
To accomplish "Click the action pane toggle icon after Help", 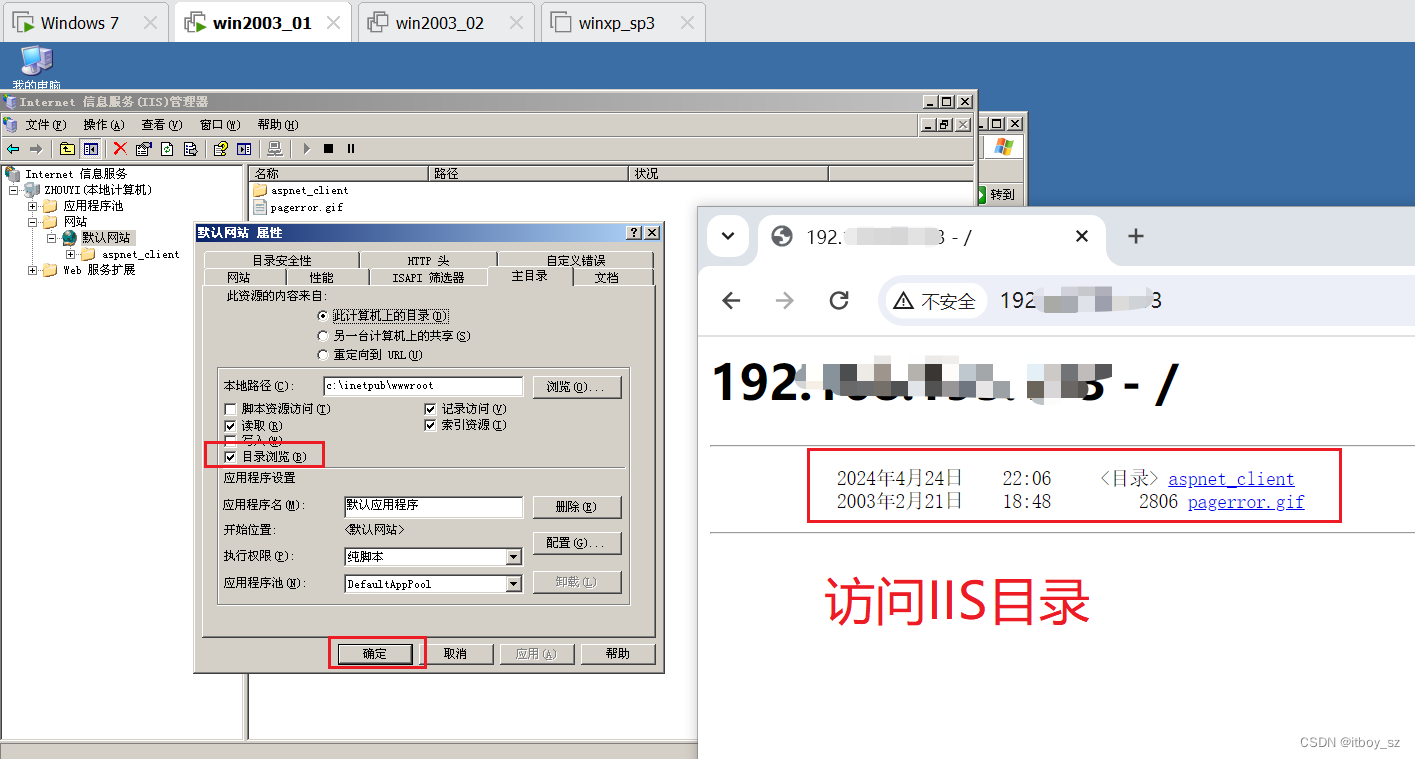I will click(x=244, y=149).
